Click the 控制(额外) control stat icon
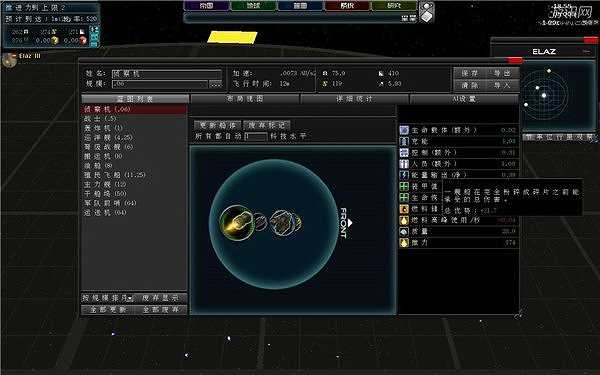This screenshot has height=375, width=600. click(404, 152)
